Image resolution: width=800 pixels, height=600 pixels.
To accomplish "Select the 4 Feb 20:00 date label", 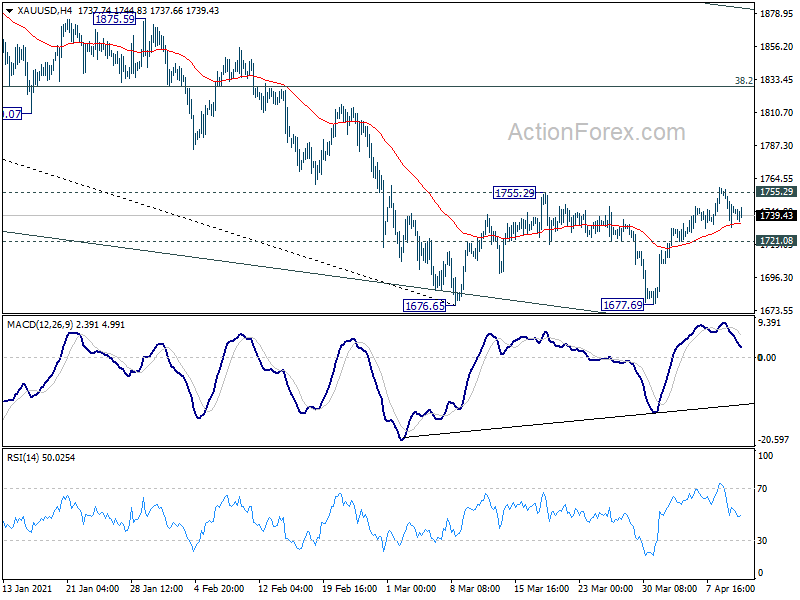I will [220, 588].
